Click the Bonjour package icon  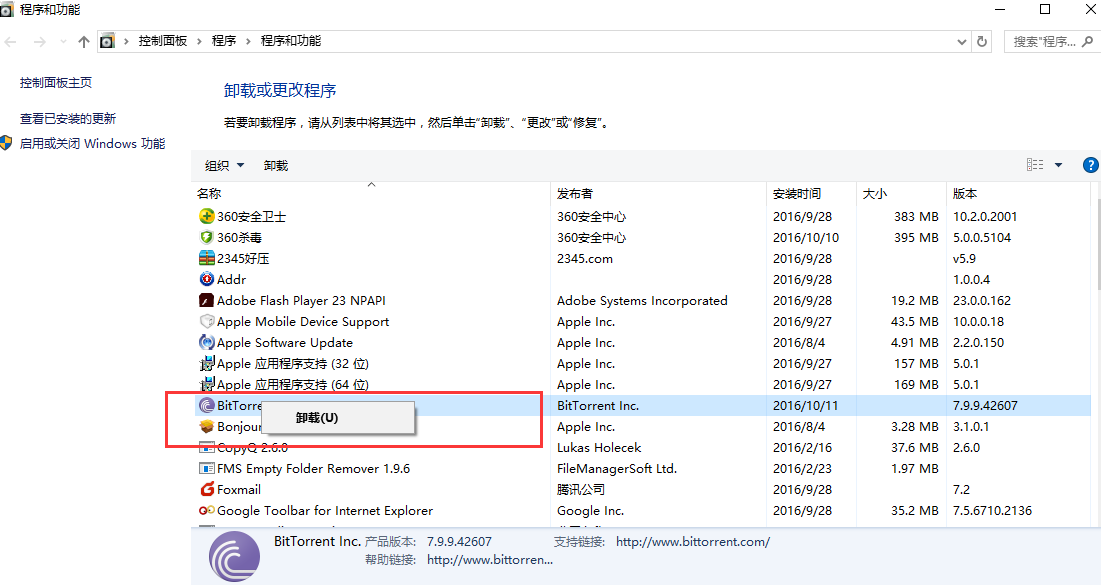coord(206,427)
